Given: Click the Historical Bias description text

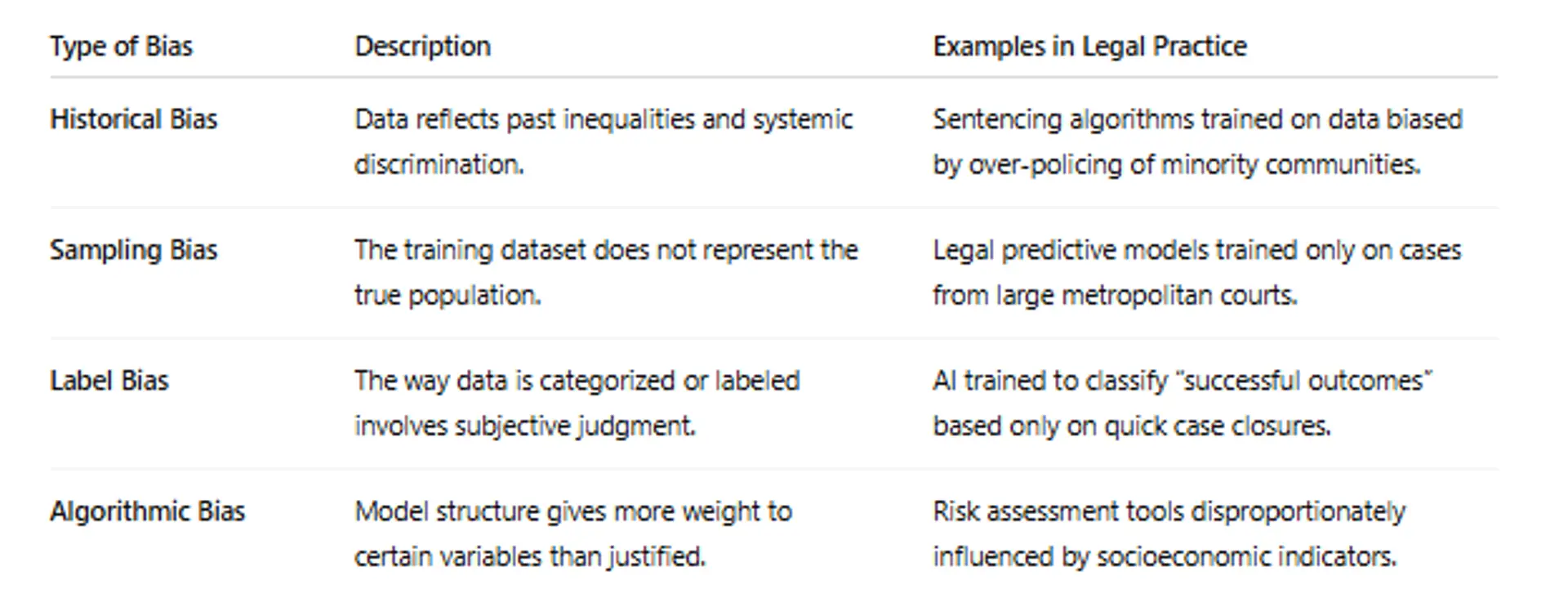Looking at the screenshot, I should point(603,141).
